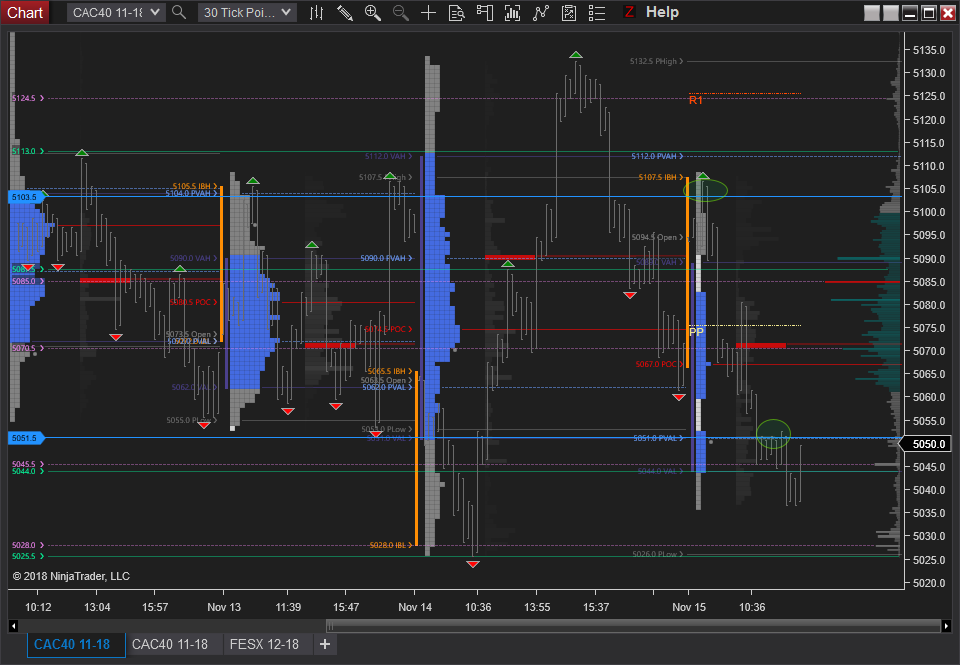Viewport: 960px width, 665px height.
Task: Click the PP pivot point label
Action: tap(696, 332)
